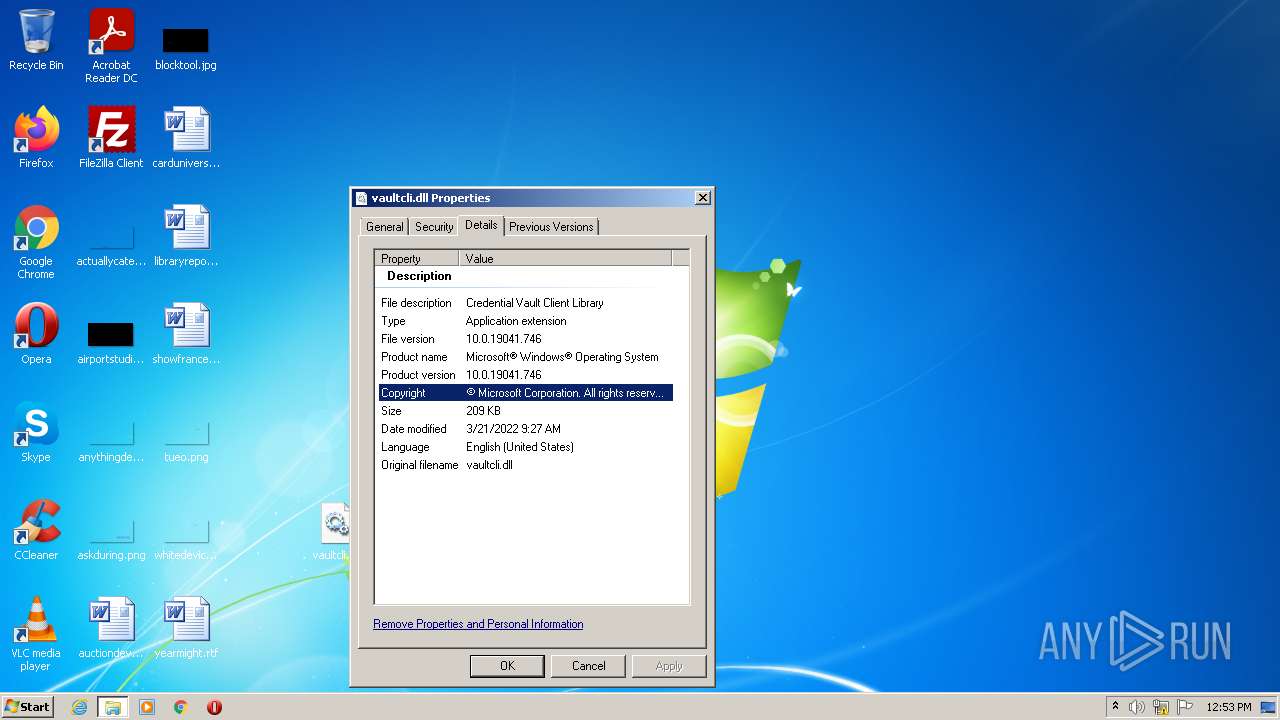Click the OK button

[x=507, y=666]
